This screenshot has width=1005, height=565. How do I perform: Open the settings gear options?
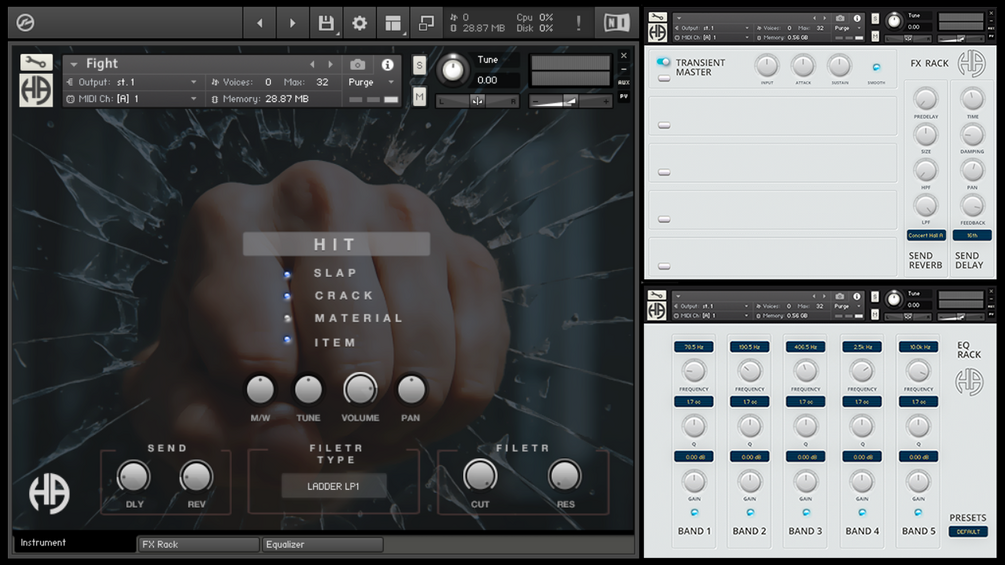coord(360,23)
